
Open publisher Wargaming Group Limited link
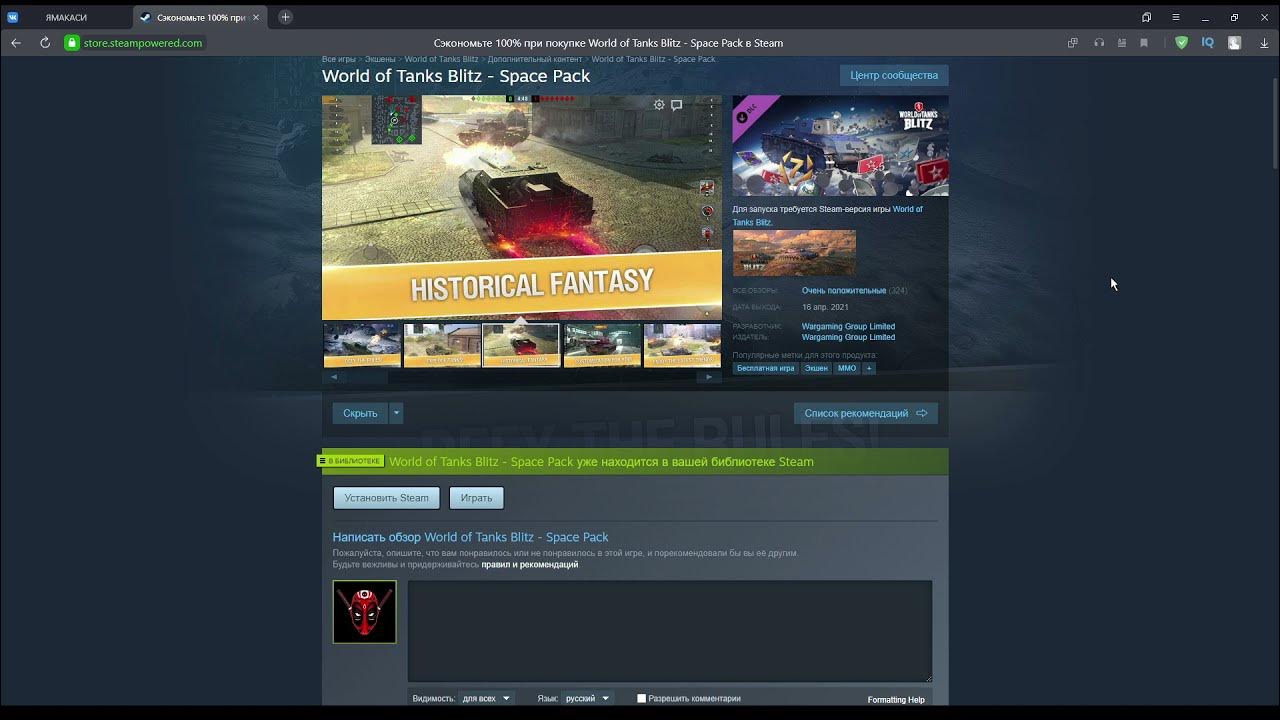[x=848, y=337]
